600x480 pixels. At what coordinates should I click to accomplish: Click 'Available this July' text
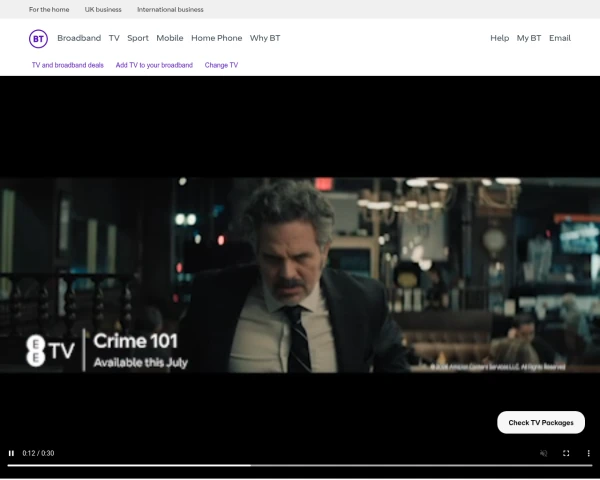(x=141, y=362)
